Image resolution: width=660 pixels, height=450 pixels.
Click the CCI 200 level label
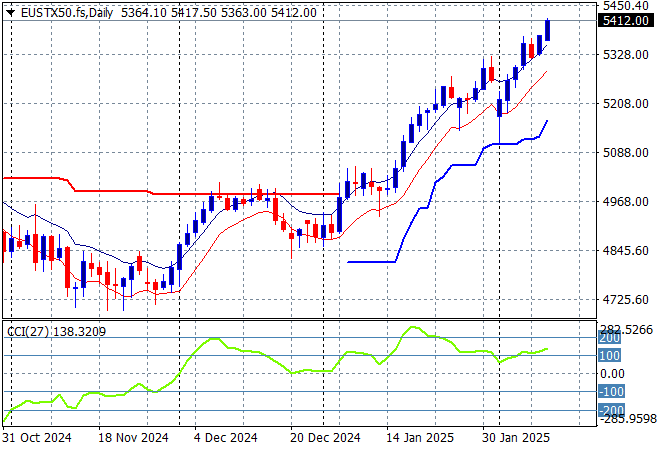611,340
